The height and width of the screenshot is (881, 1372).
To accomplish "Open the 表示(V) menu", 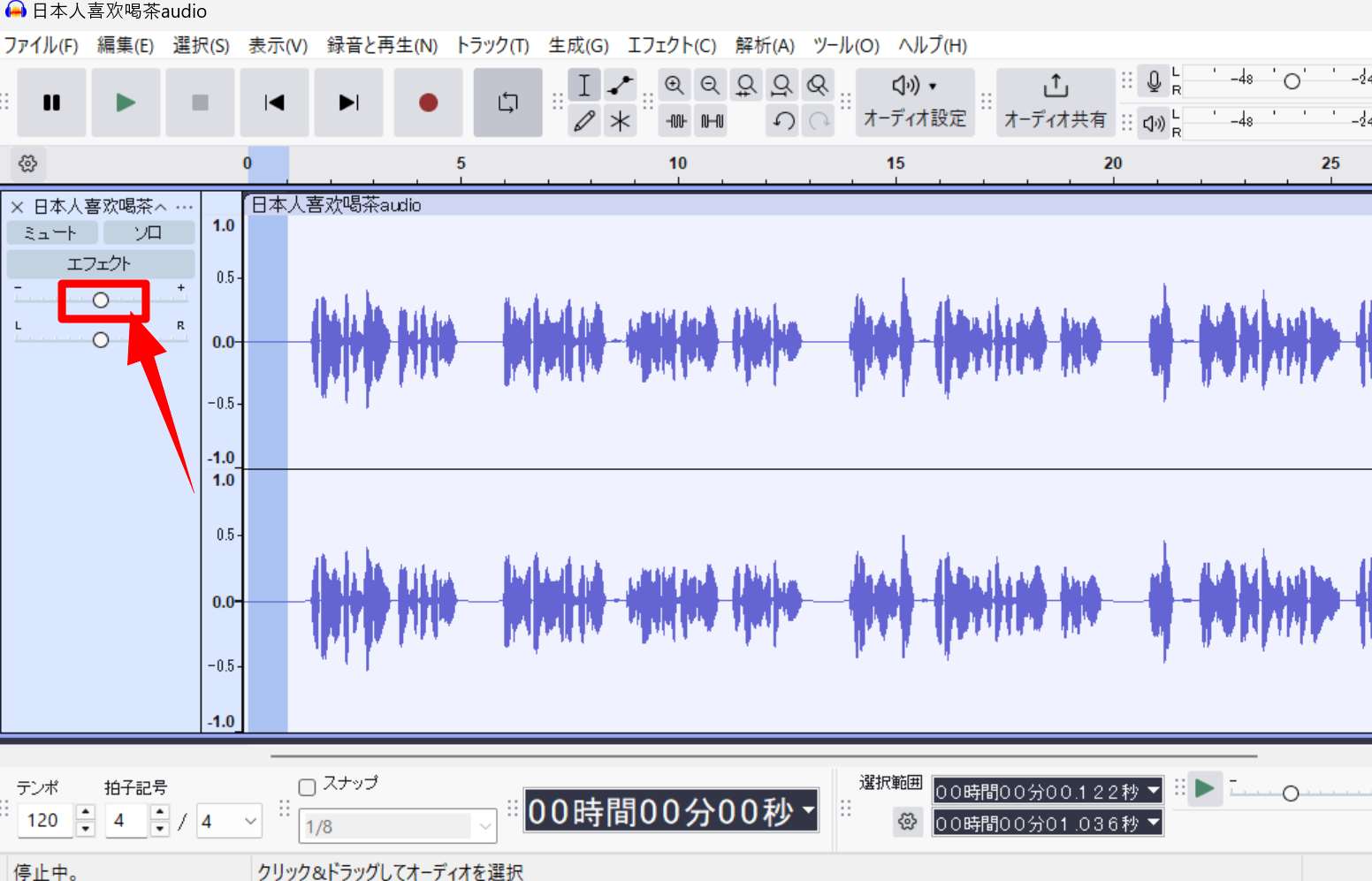I will (278, 45).
